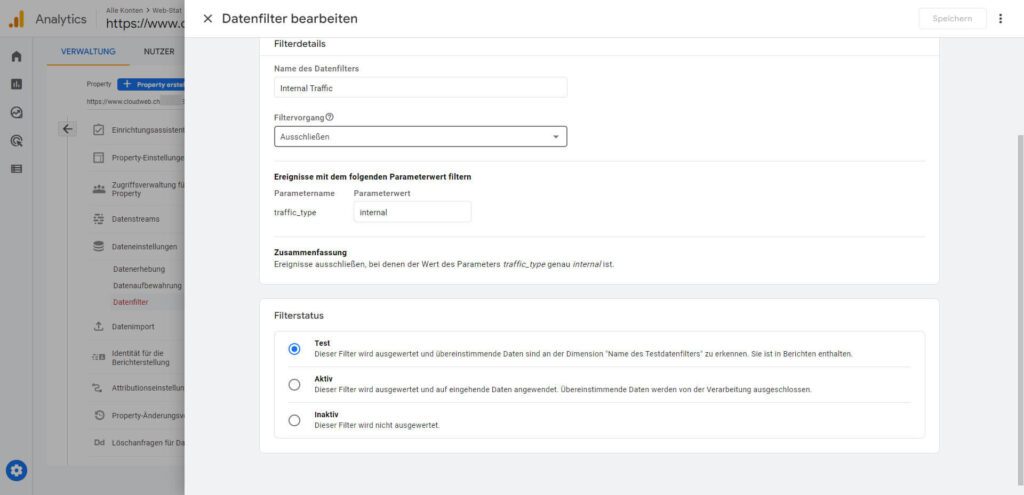Click the Identität für die Berichterstellung icon
The image size is (1024, 495).
coord(99,358)
